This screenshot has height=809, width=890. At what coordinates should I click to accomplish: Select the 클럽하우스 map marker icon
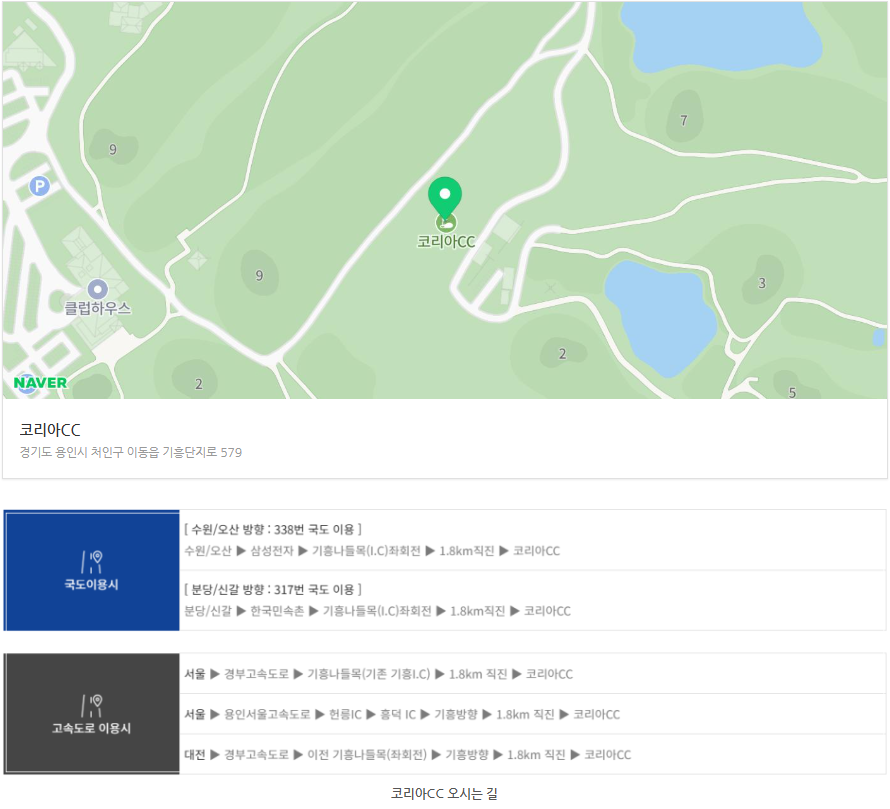(97, 288)
